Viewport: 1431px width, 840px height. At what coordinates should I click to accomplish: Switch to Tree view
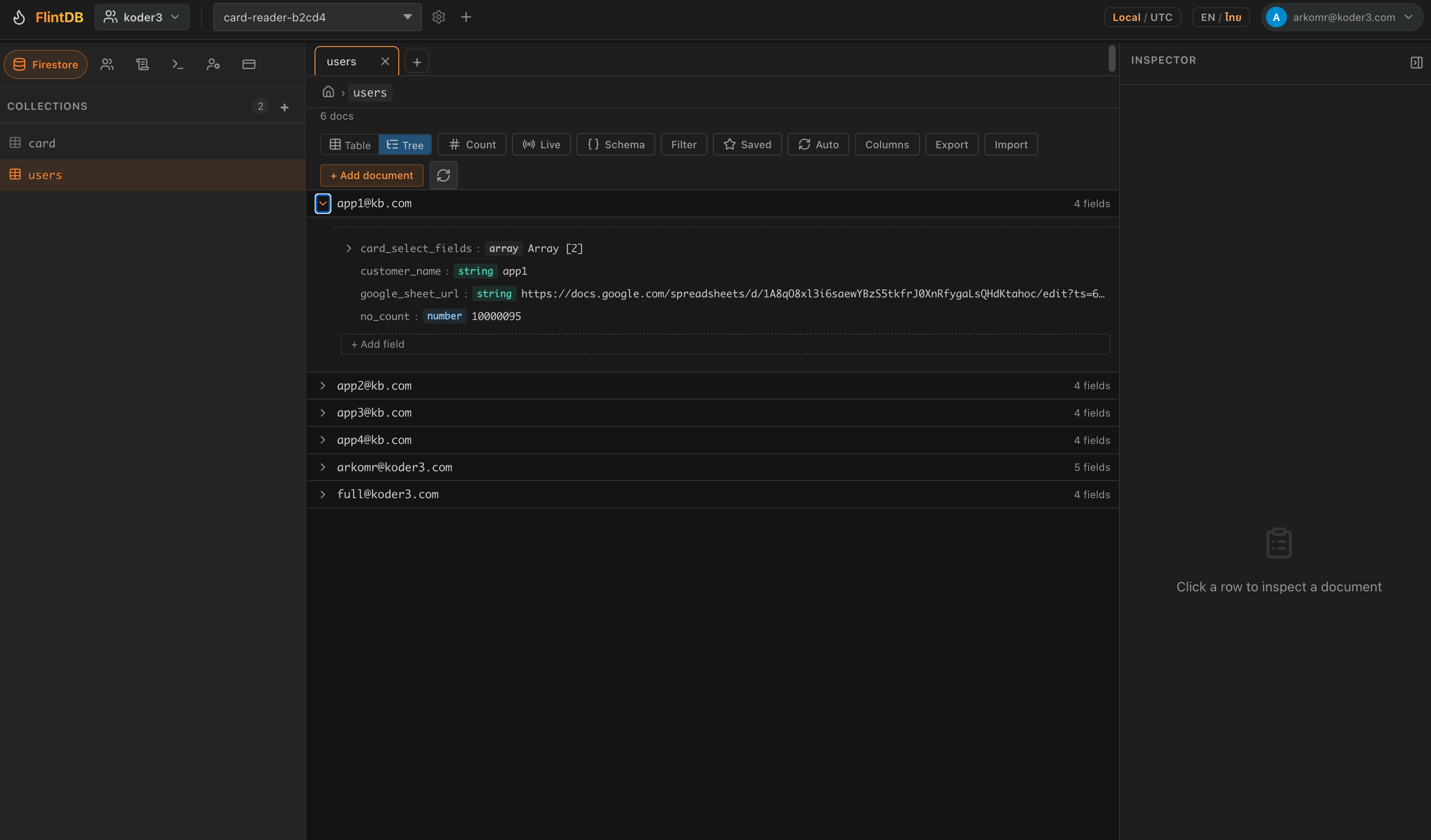coord(405,145)
